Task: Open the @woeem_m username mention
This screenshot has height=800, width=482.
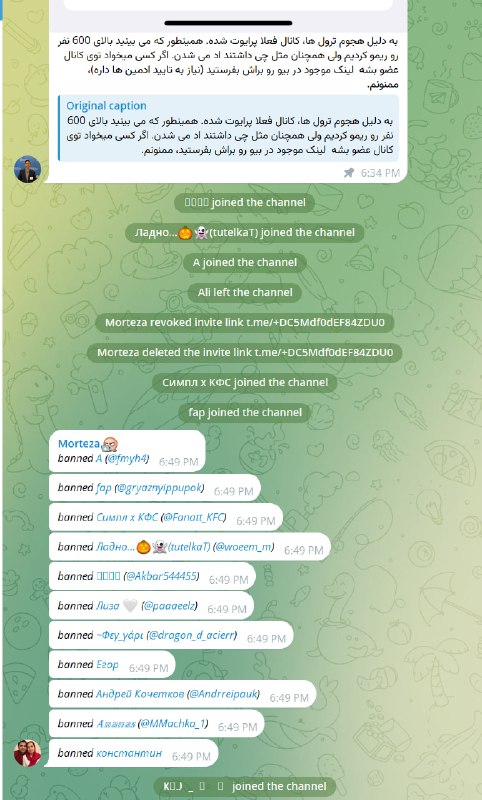Action: tap(243, 547)
